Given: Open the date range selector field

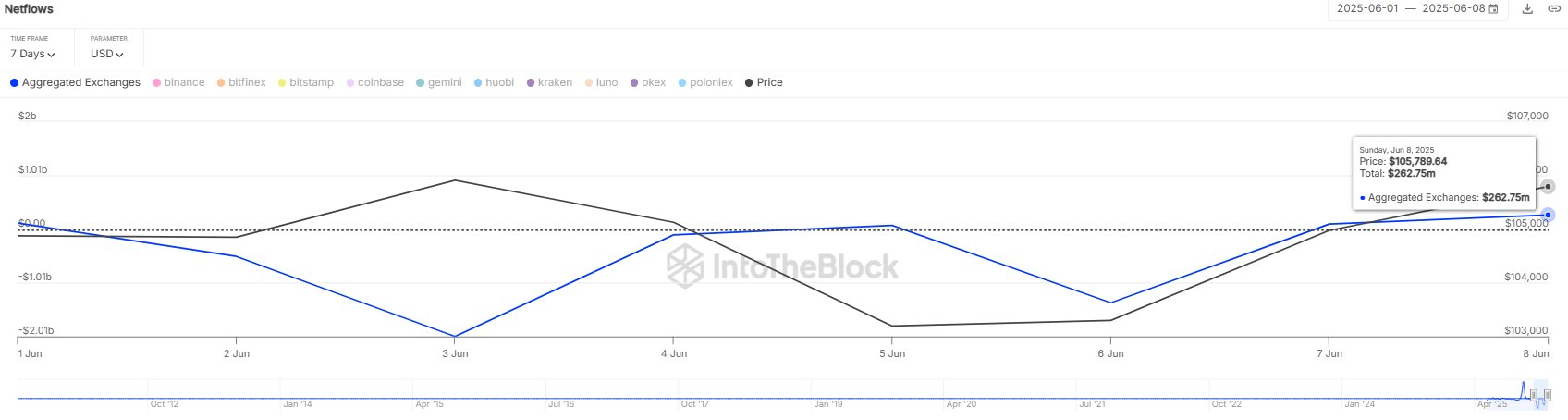Looking at the screenshot, I should point(1416,8).
